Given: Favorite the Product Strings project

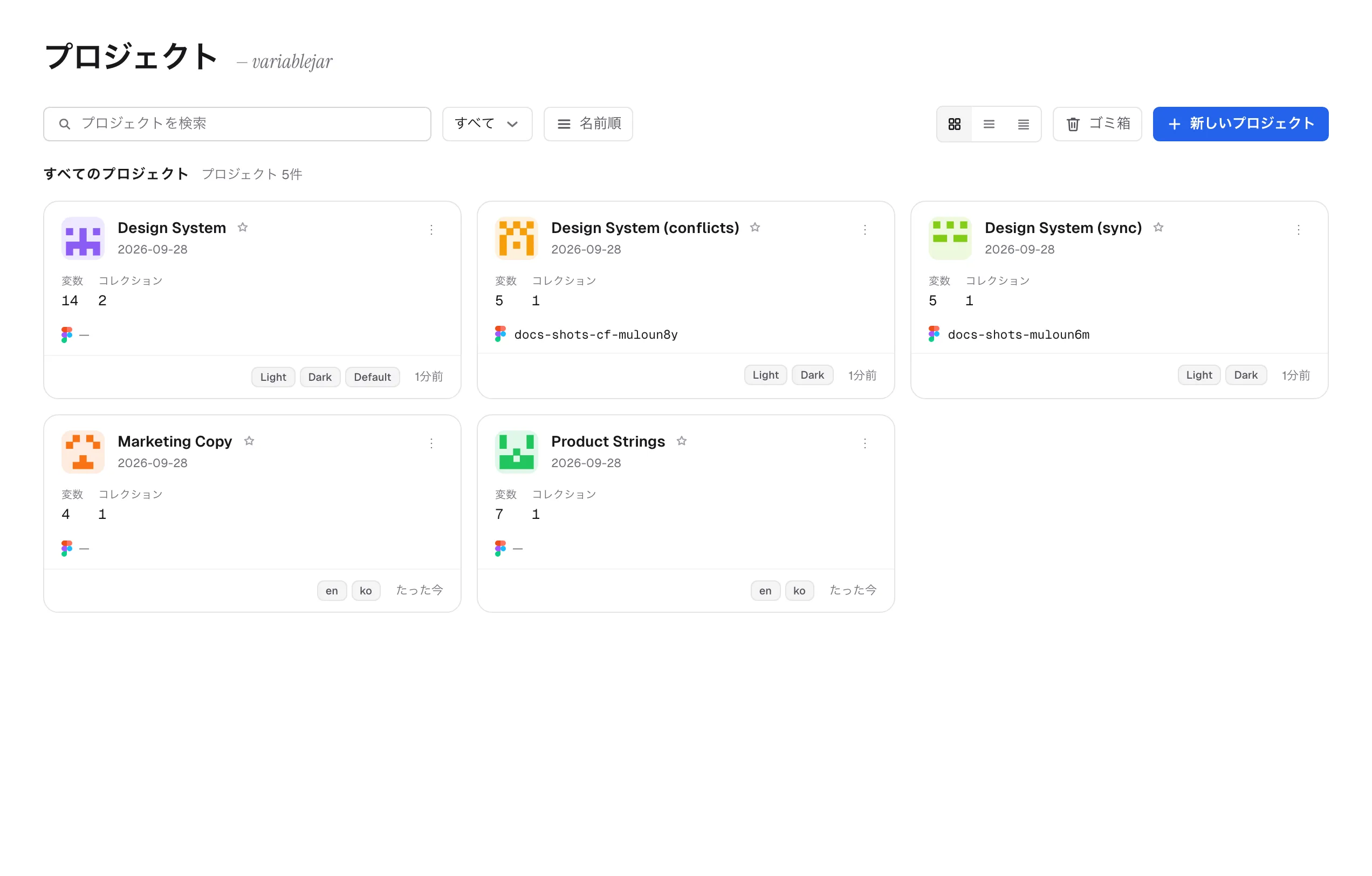Looking at the screenshot, I should pyautogui.click(x=682, y=441).
